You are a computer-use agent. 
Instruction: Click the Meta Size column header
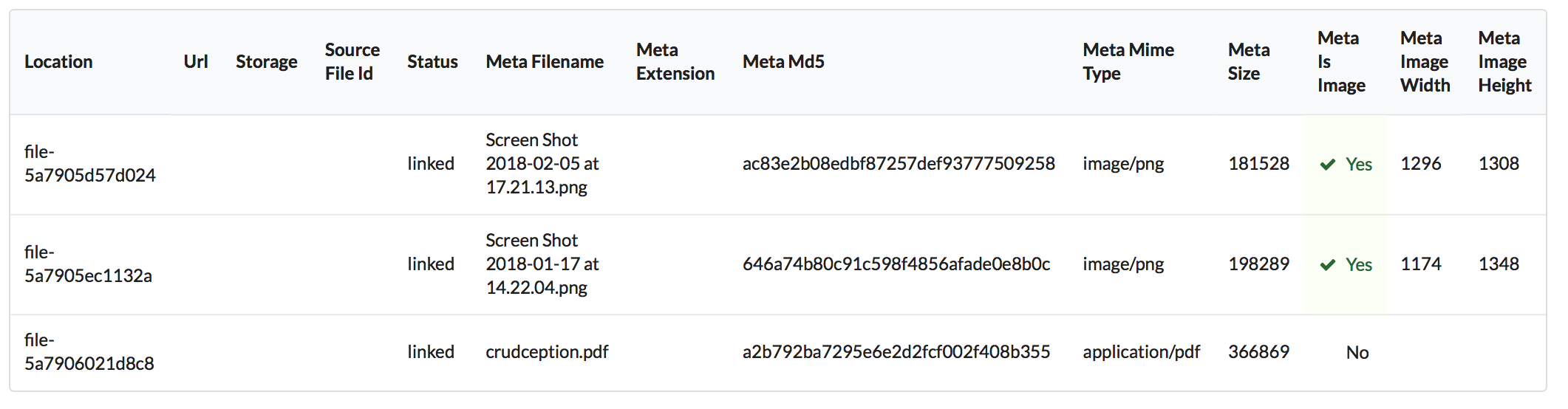[1249, 62]
